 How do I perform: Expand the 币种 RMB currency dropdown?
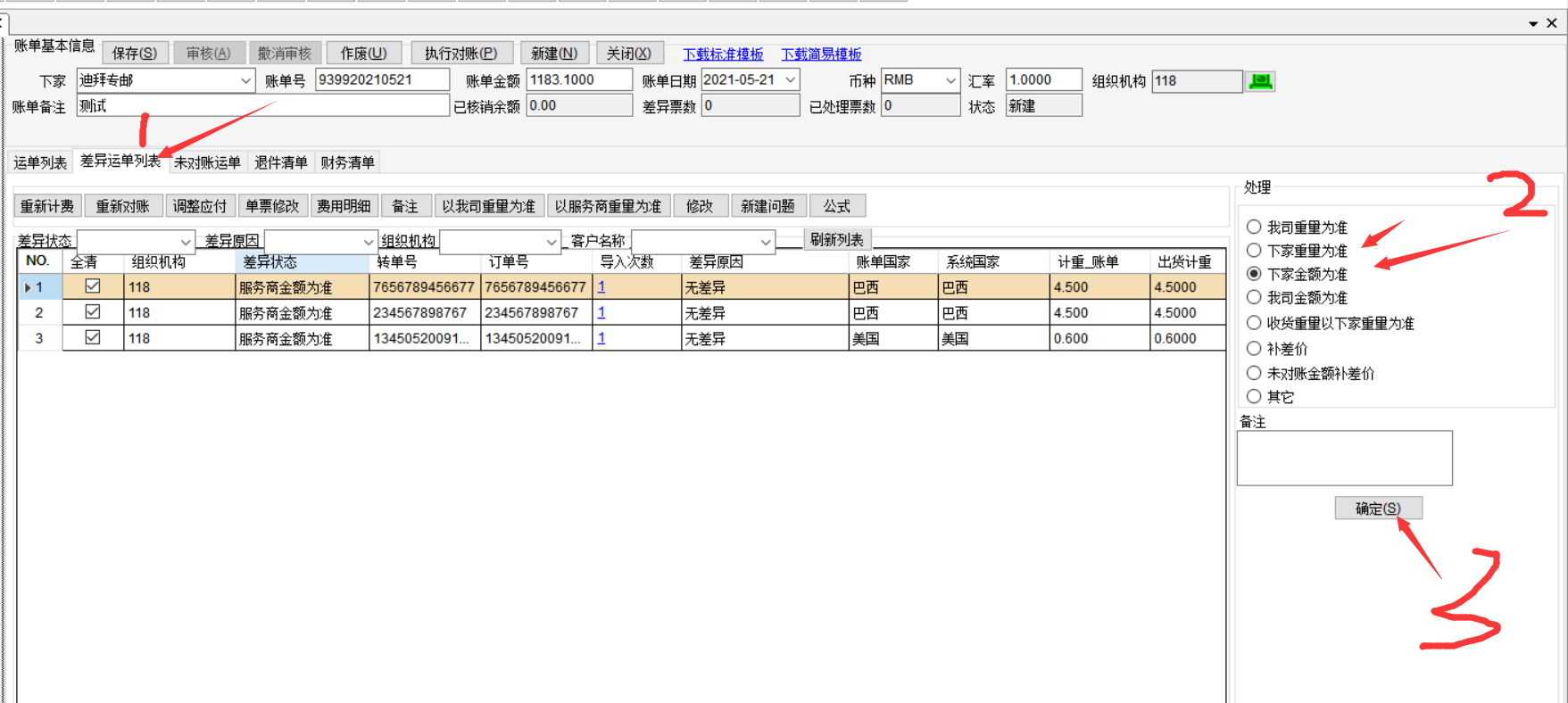[x=950, y=80]
